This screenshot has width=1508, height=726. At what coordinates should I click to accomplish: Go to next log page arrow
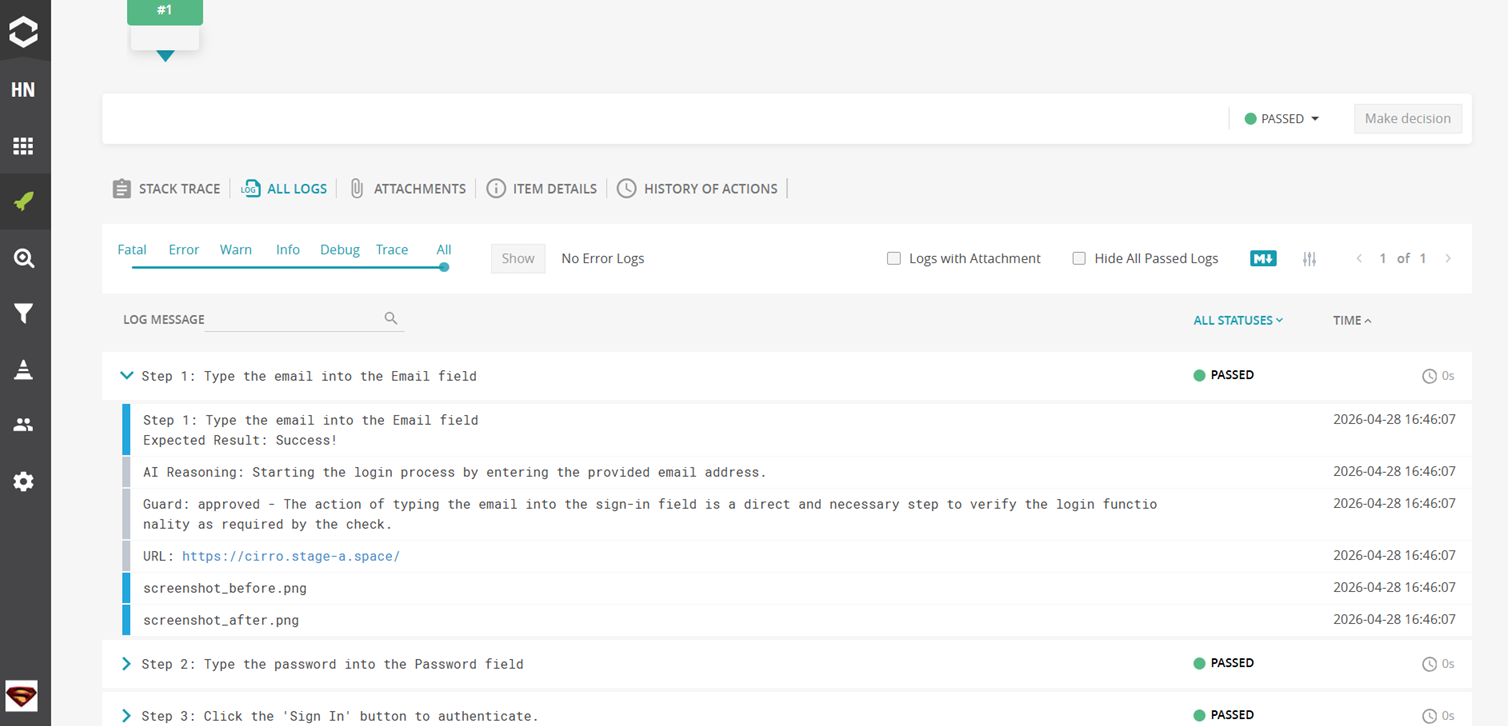[x=1448, y=258]
